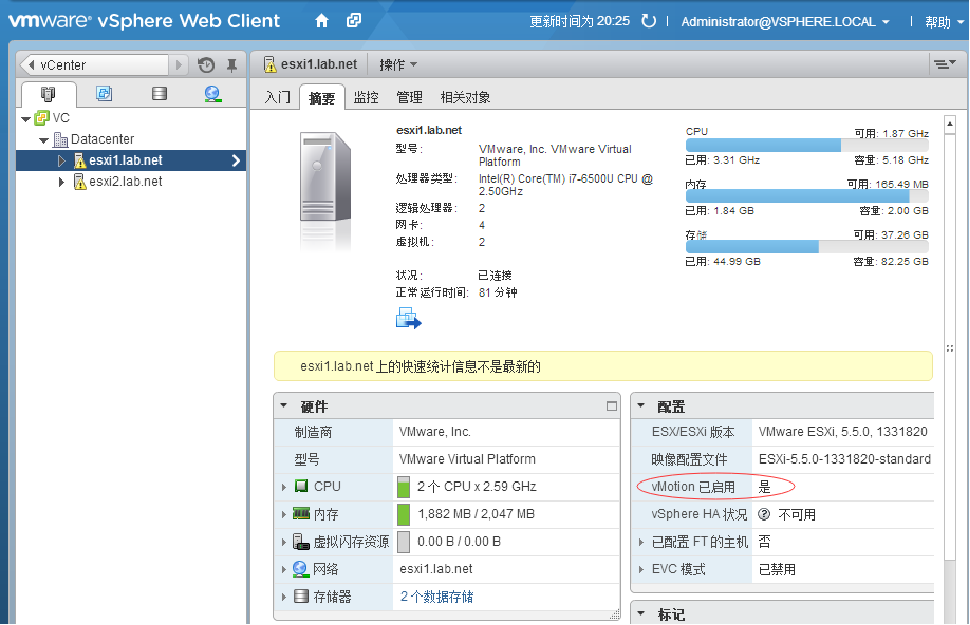The width and height of the screenshot is (970, 625).
Task: Select esxi2.lab.net host in tree
Action: (126, 181)
